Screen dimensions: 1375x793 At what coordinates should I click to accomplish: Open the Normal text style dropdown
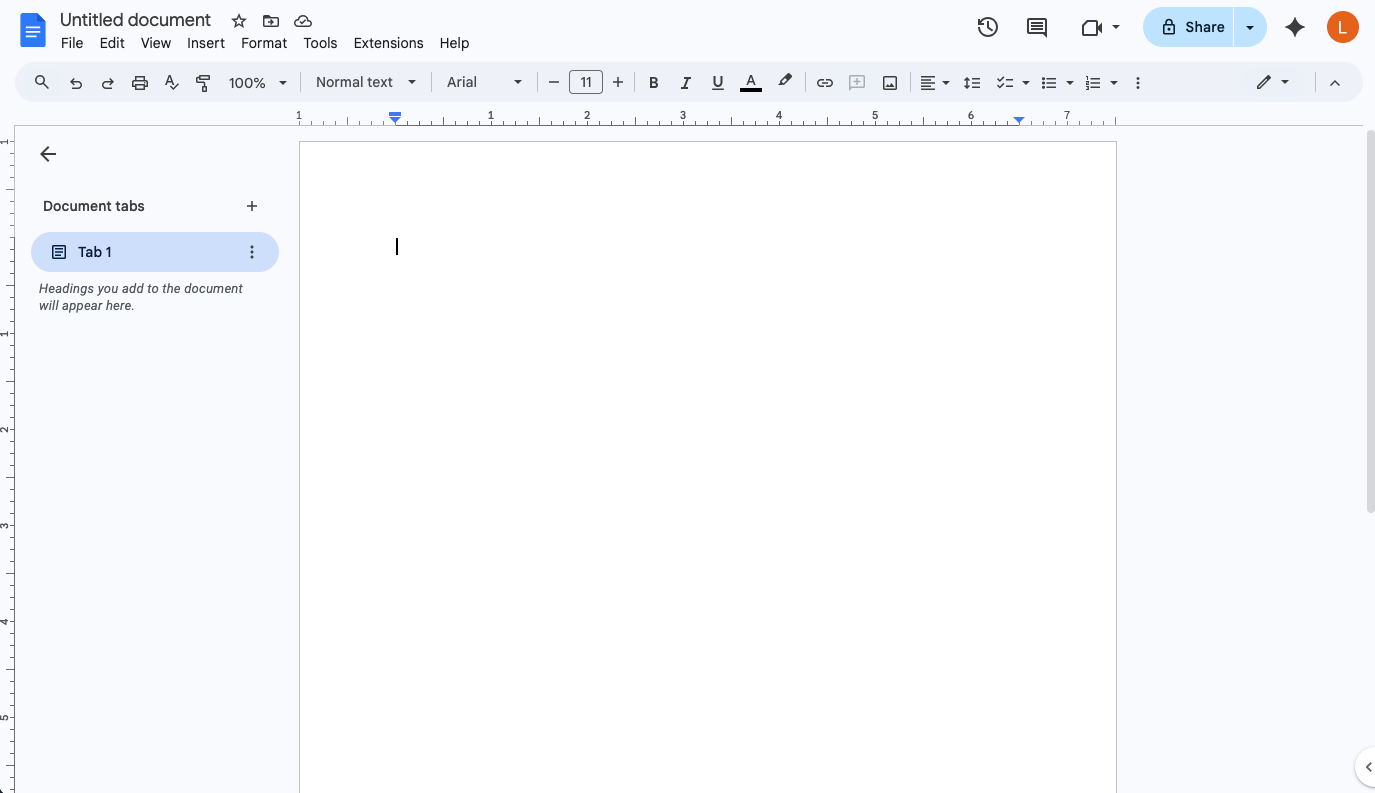365,83
